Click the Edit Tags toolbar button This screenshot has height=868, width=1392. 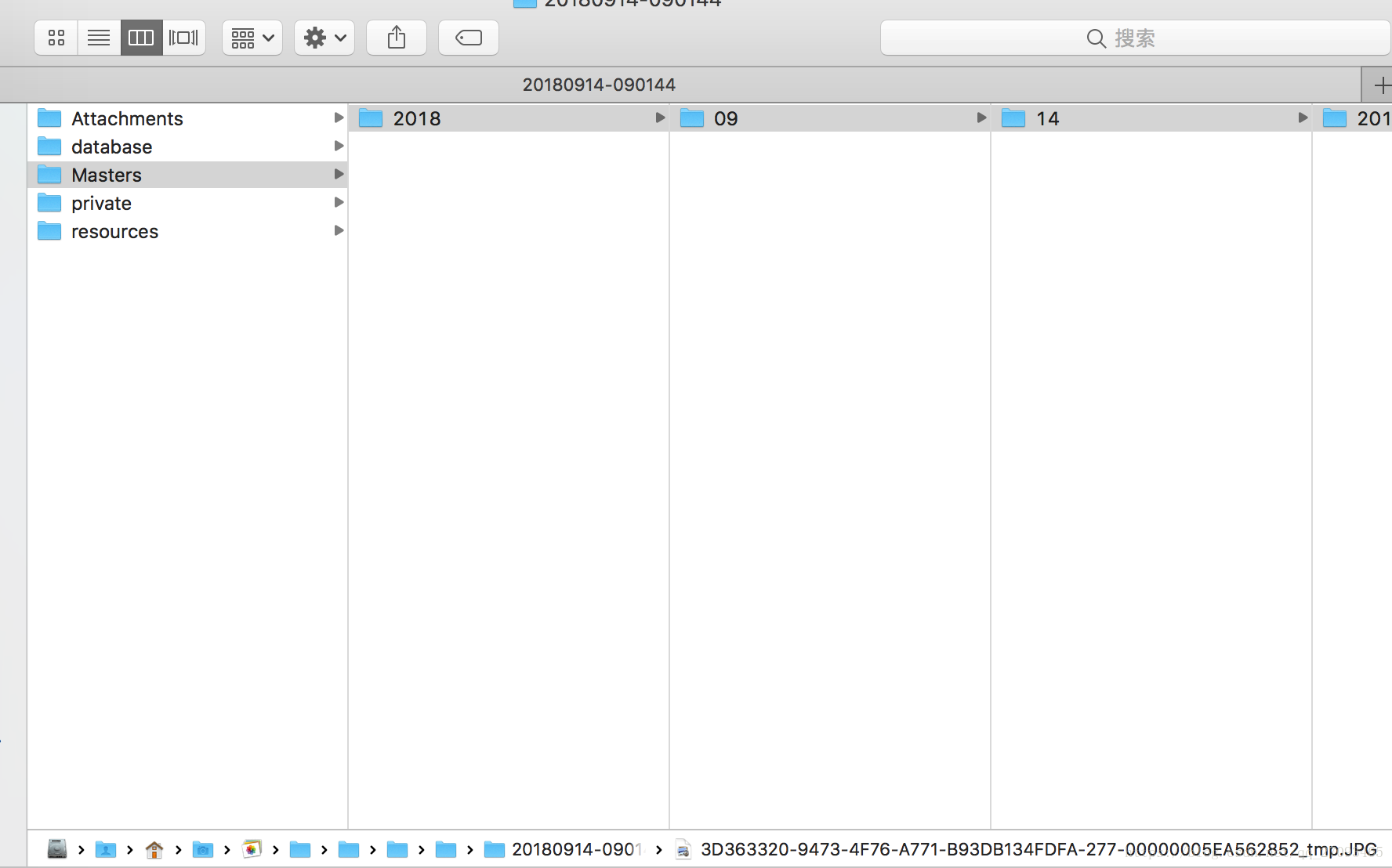(x=469, y=38)
